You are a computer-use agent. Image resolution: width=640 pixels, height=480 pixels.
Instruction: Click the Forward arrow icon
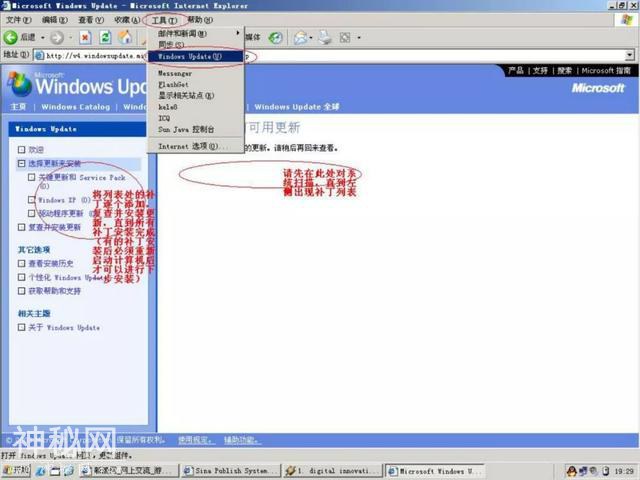pyautogui.click(x=57, y=38)
